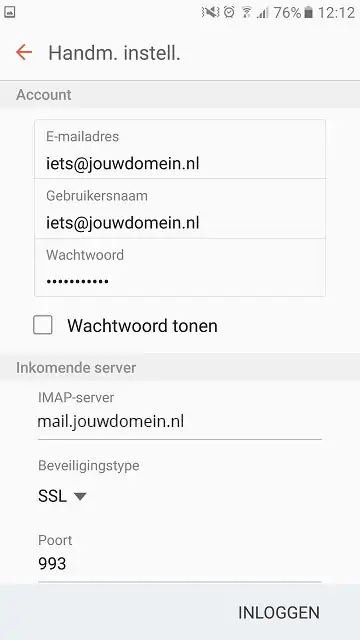Tap the alarm clock status icon
Screen dimensions: 360x640
coord(230,12)
